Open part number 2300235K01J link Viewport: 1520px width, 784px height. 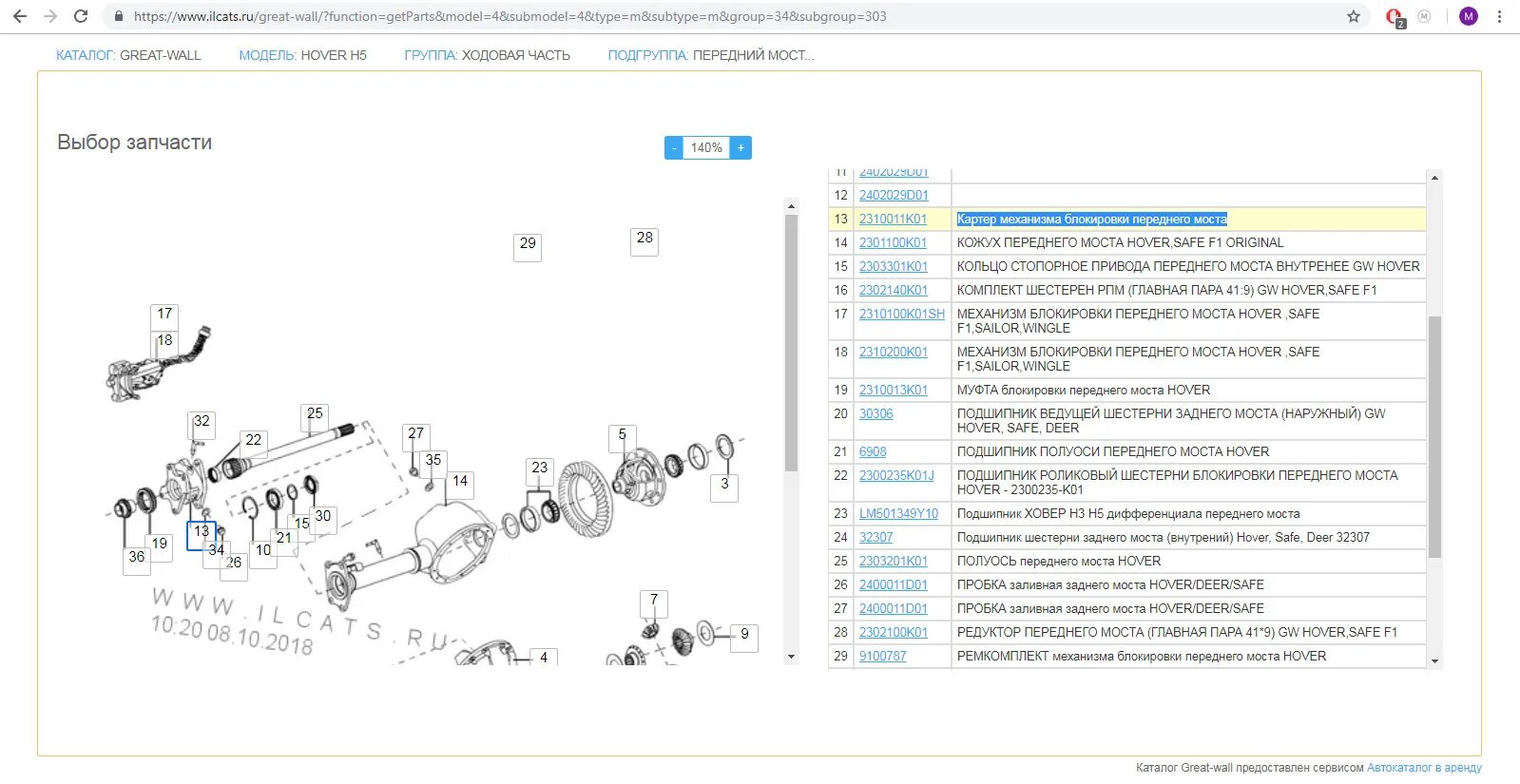click(x=896, y=475)
